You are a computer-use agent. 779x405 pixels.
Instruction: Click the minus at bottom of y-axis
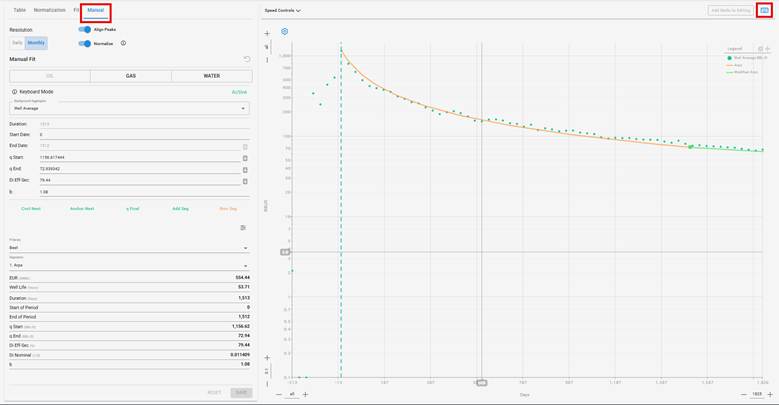[267, 384]
